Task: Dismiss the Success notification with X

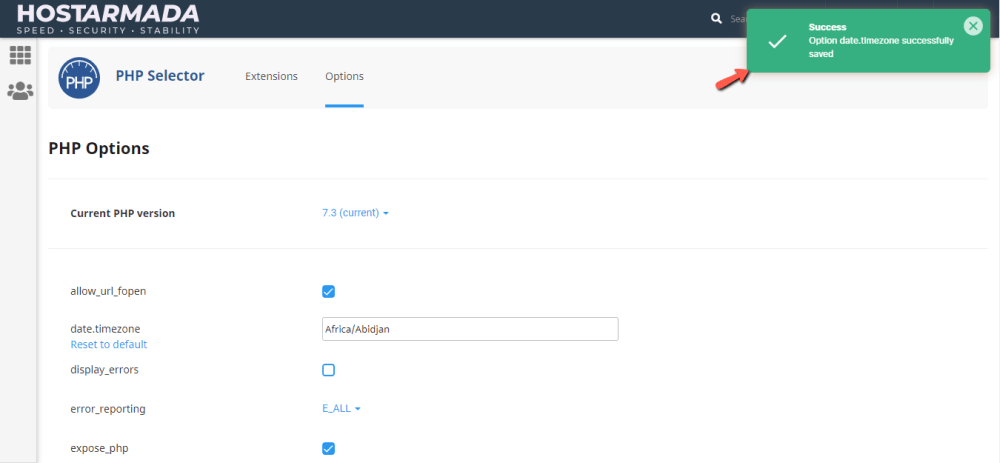Action: (x=973, y=26)
